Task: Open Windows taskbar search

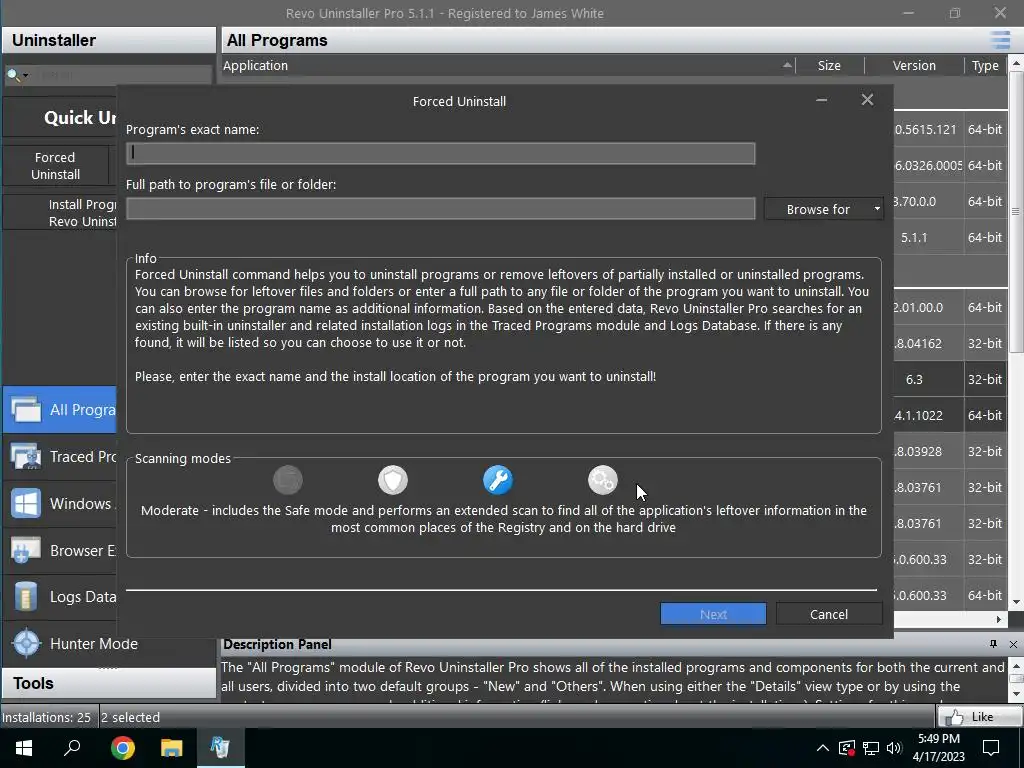Action: 72,748
